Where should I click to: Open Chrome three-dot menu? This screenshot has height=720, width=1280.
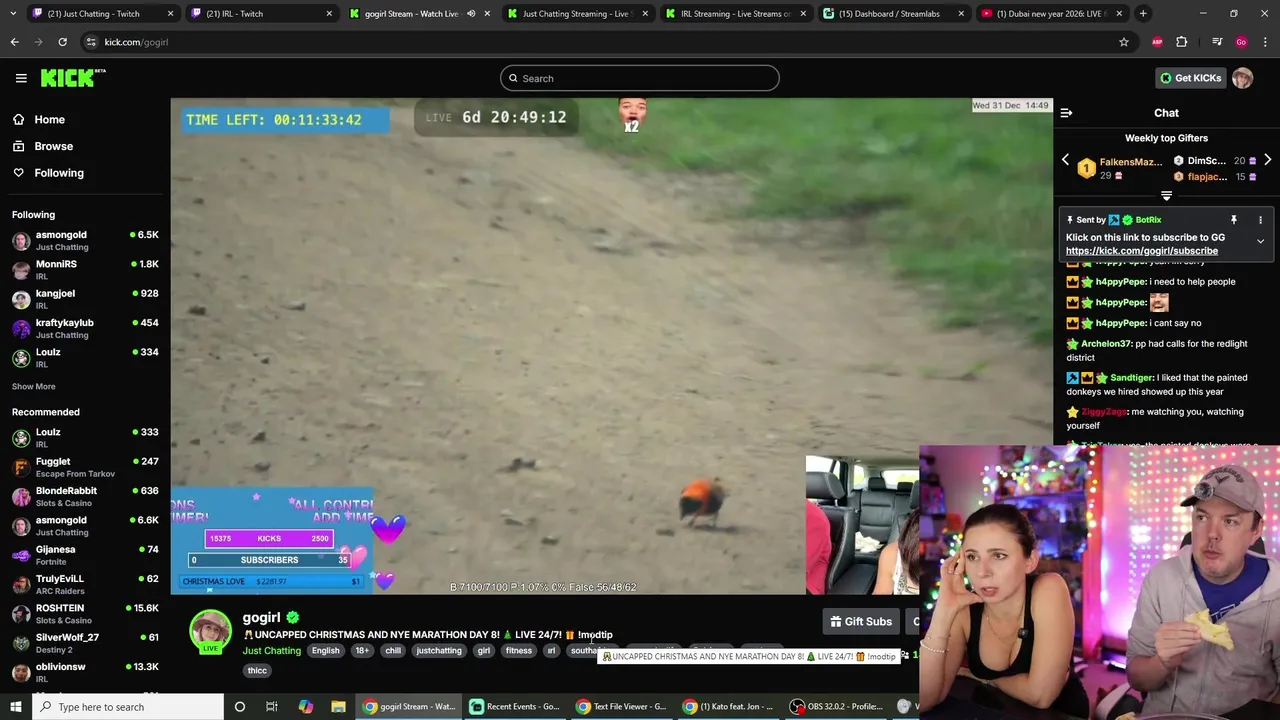click(1266, 42)
